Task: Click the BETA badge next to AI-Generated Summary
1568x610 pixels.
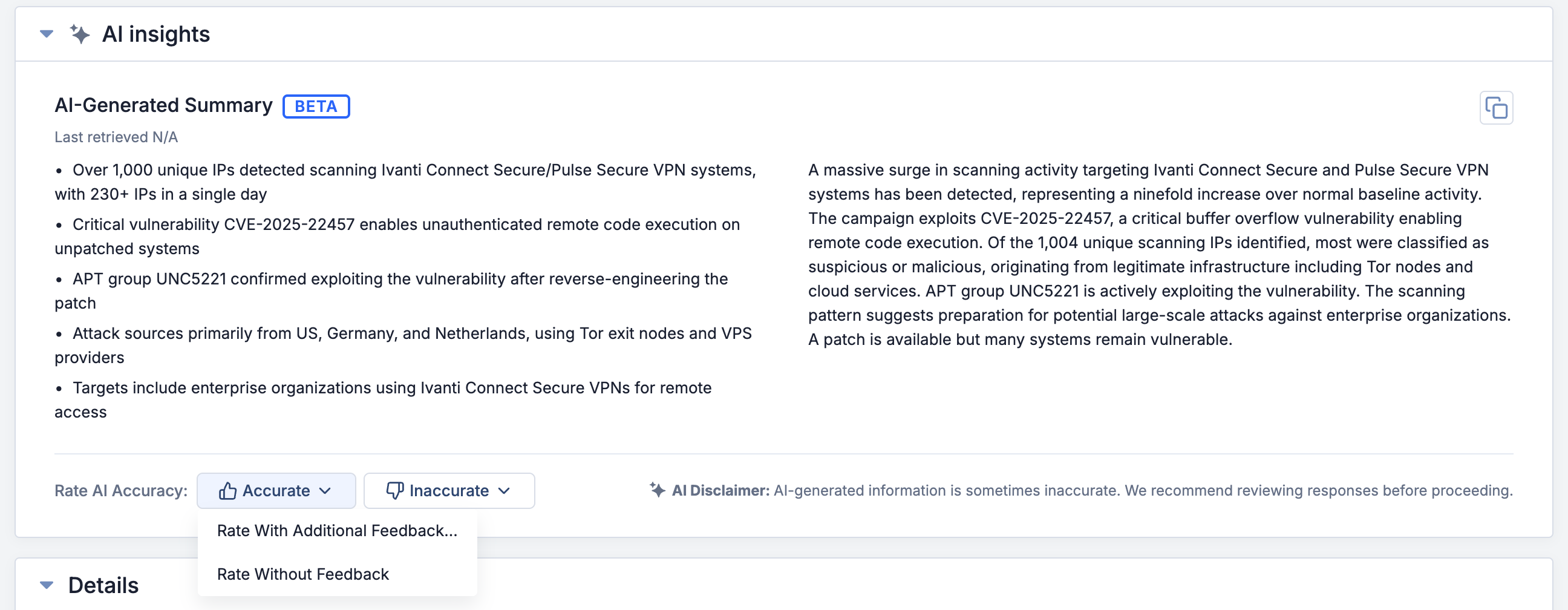Action: click(x=316, y=106)
